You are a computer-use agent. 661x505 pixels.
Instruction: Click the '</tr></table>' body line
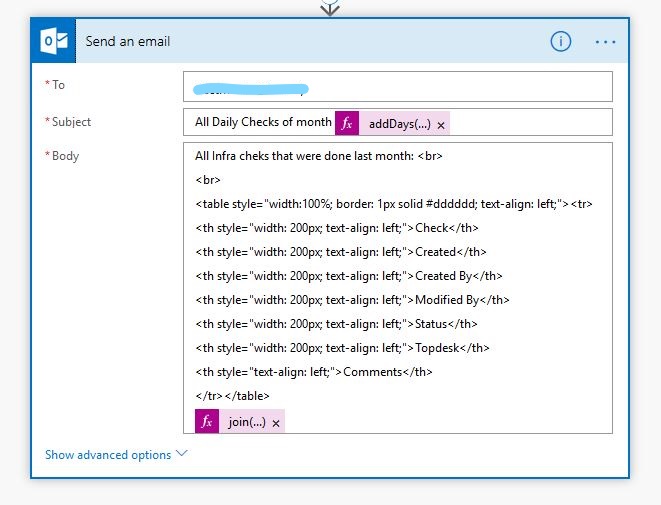(232, 396)
